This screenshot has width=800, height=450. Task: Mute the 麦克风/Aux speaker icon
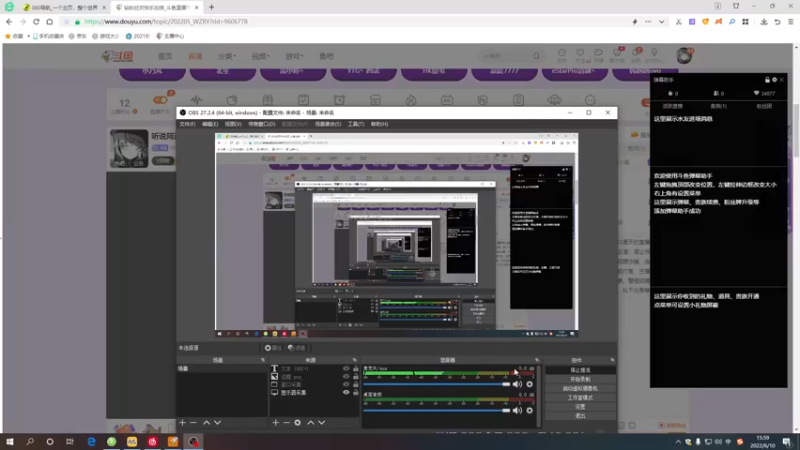pyautogui.click(x=517, y=384)
